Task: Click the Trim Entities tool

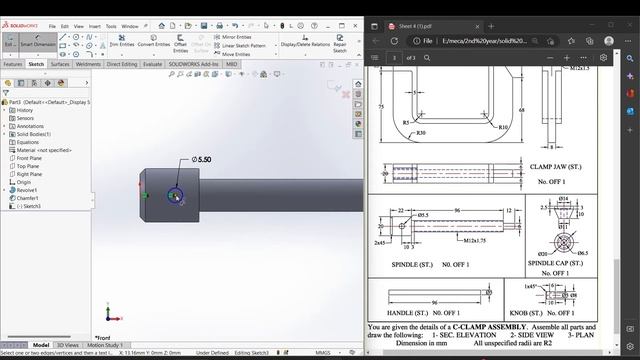Action: (x=122, y=41)
